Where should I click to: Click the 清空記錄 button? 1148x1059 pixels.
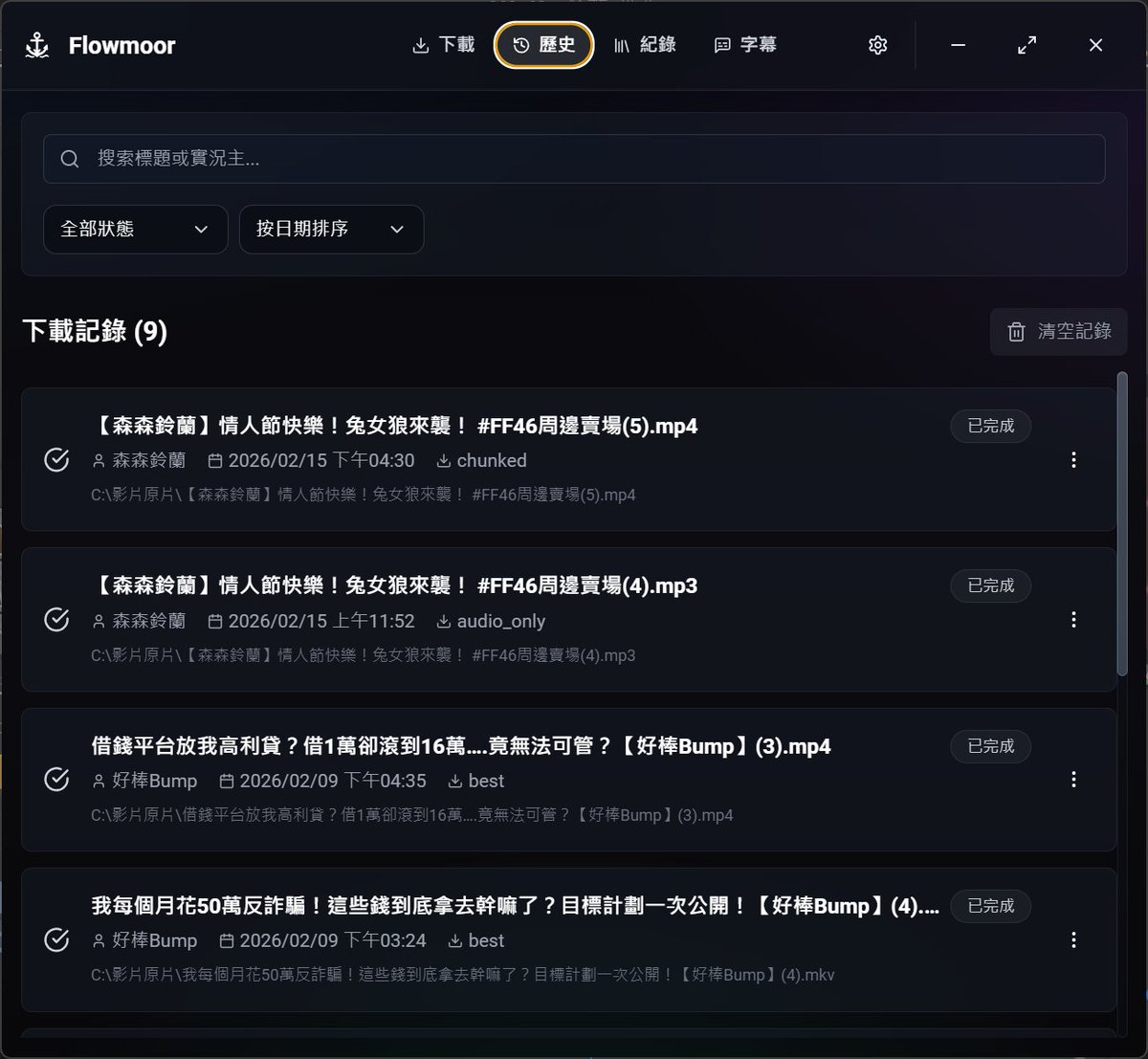point(1059,332)
